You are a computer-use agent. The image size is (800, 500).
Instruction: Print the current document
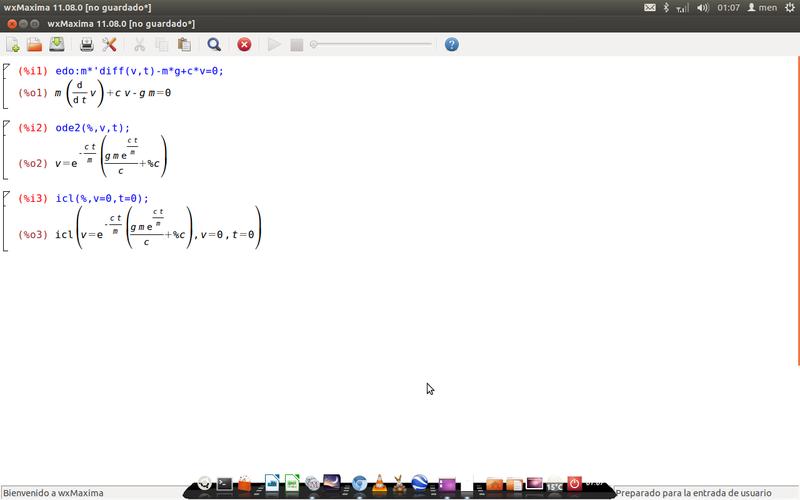pyautogui.click(x=87, y=45)
